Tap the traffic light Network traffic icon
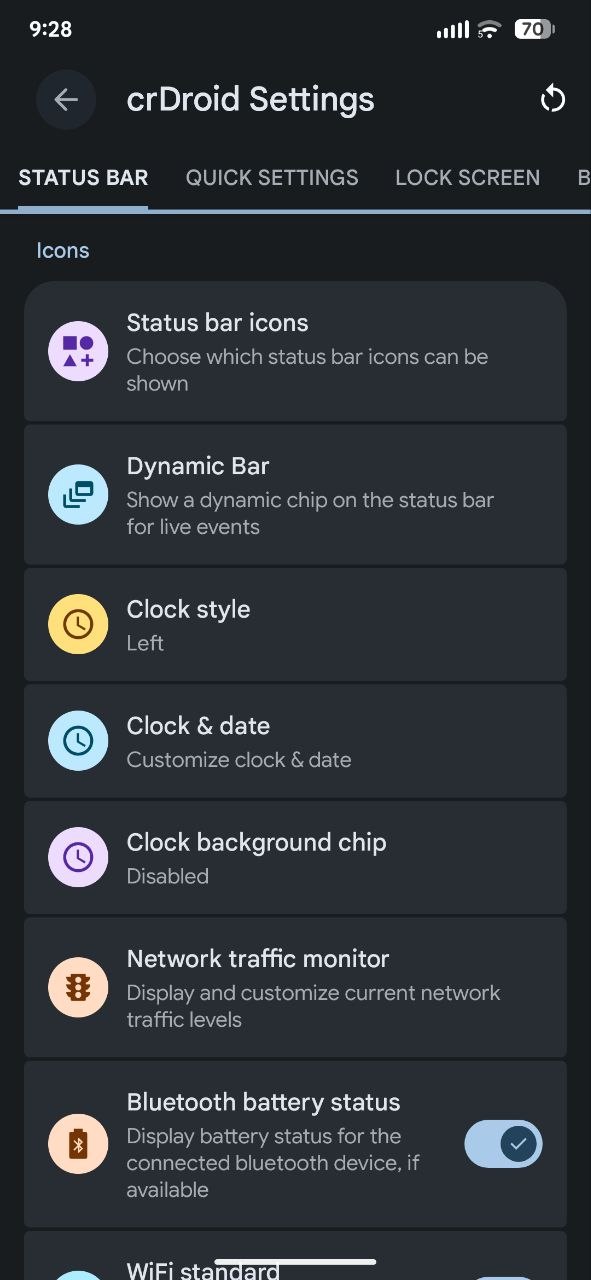The image size is (591, 1280). (x=78, y=987)
